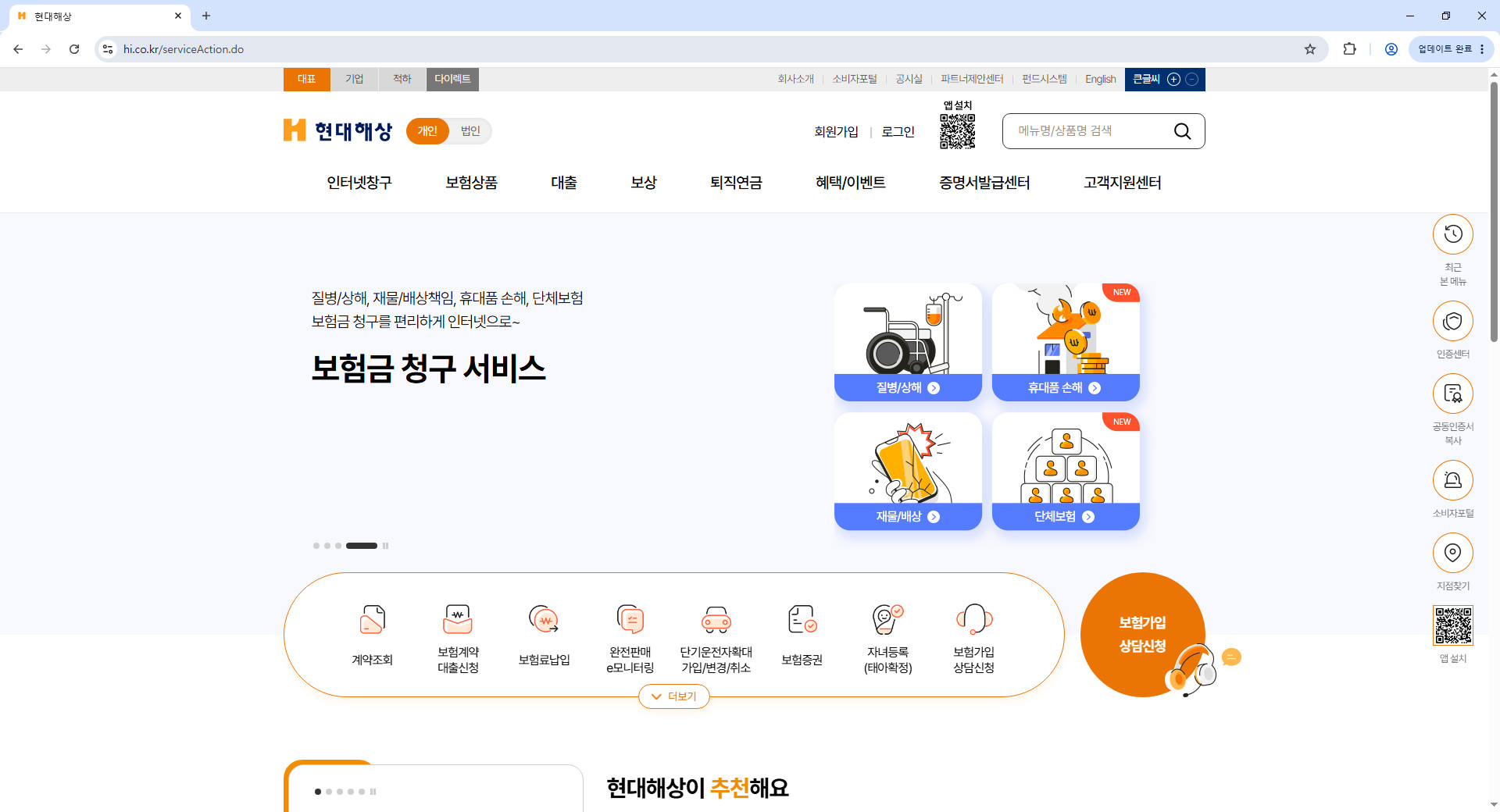Image resolution: width=1500 pixels, height=812 pixels.
Task: Click the 로그인 link
Action: tap(898, 132)
